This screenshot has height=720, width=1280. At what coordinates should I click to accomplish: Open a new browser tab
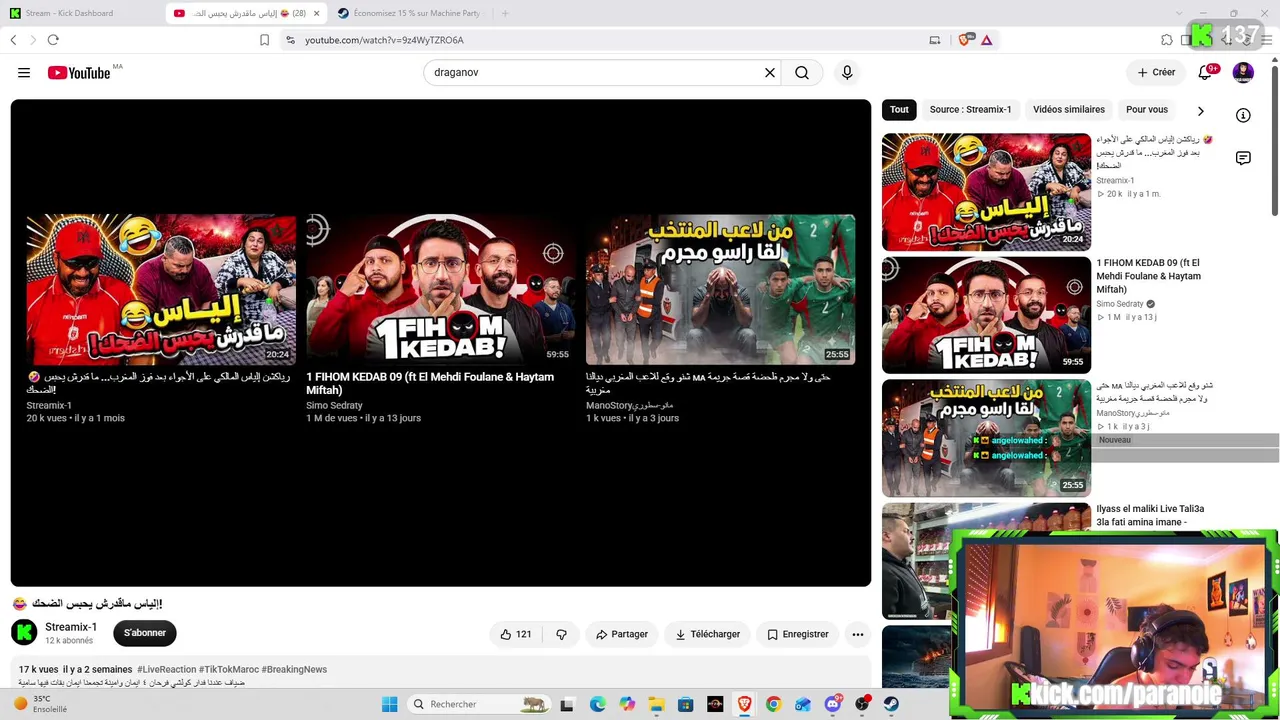pyautogui.click(x=505, y=13)
